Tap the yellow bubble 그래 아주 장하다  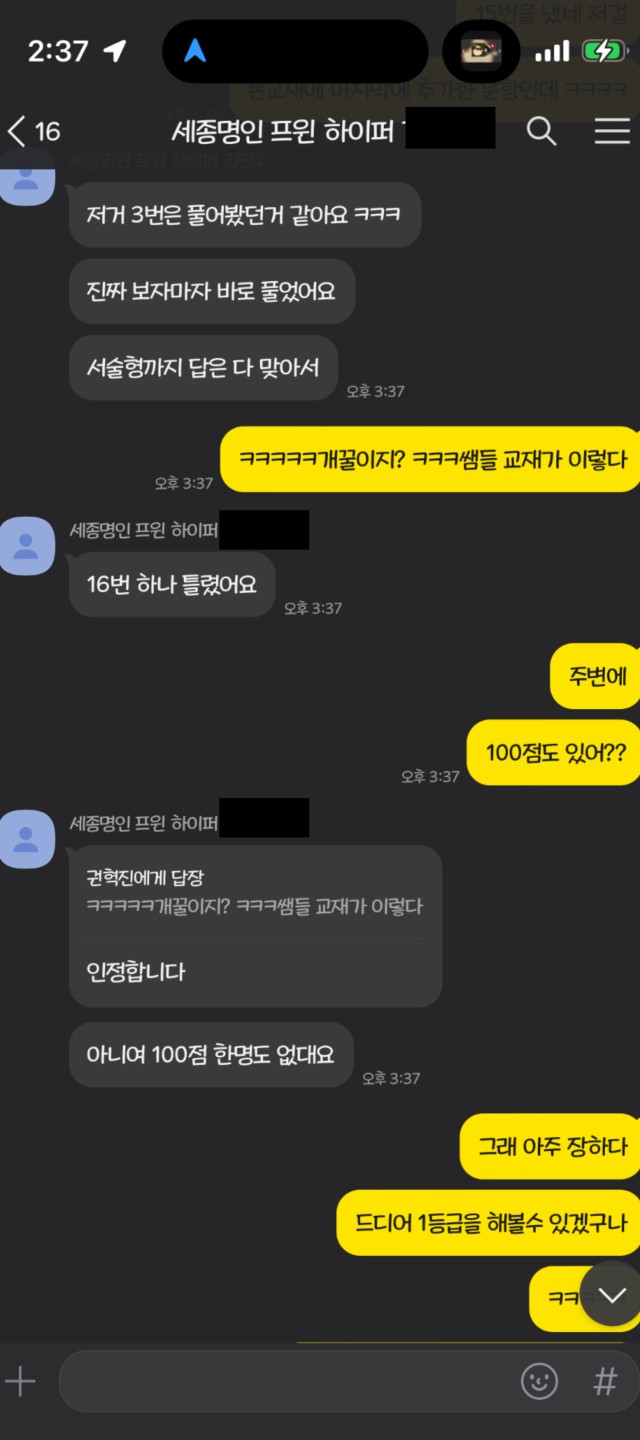click(550, 1146)
